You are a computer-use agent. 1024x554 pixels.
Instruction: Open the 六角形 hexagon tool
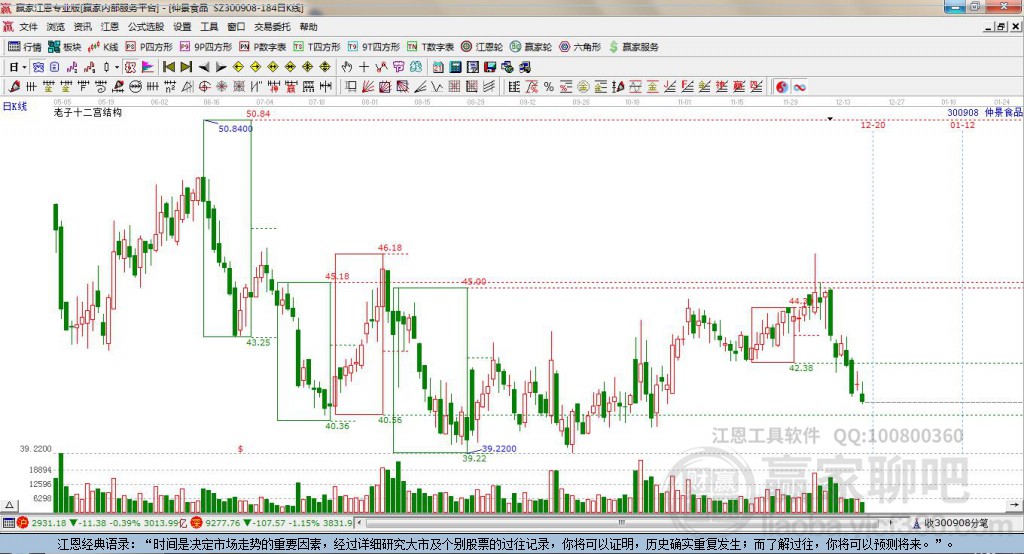coord(580,47)
